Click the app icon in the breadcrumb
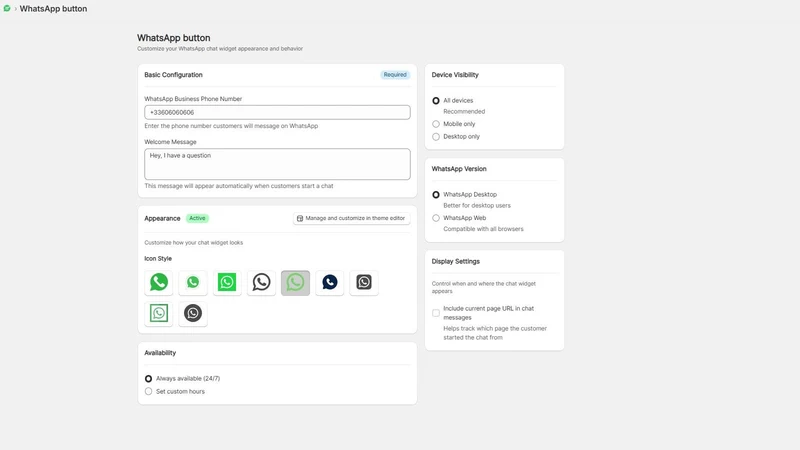The height and width of the screenshot is (450, 800). 7,8
